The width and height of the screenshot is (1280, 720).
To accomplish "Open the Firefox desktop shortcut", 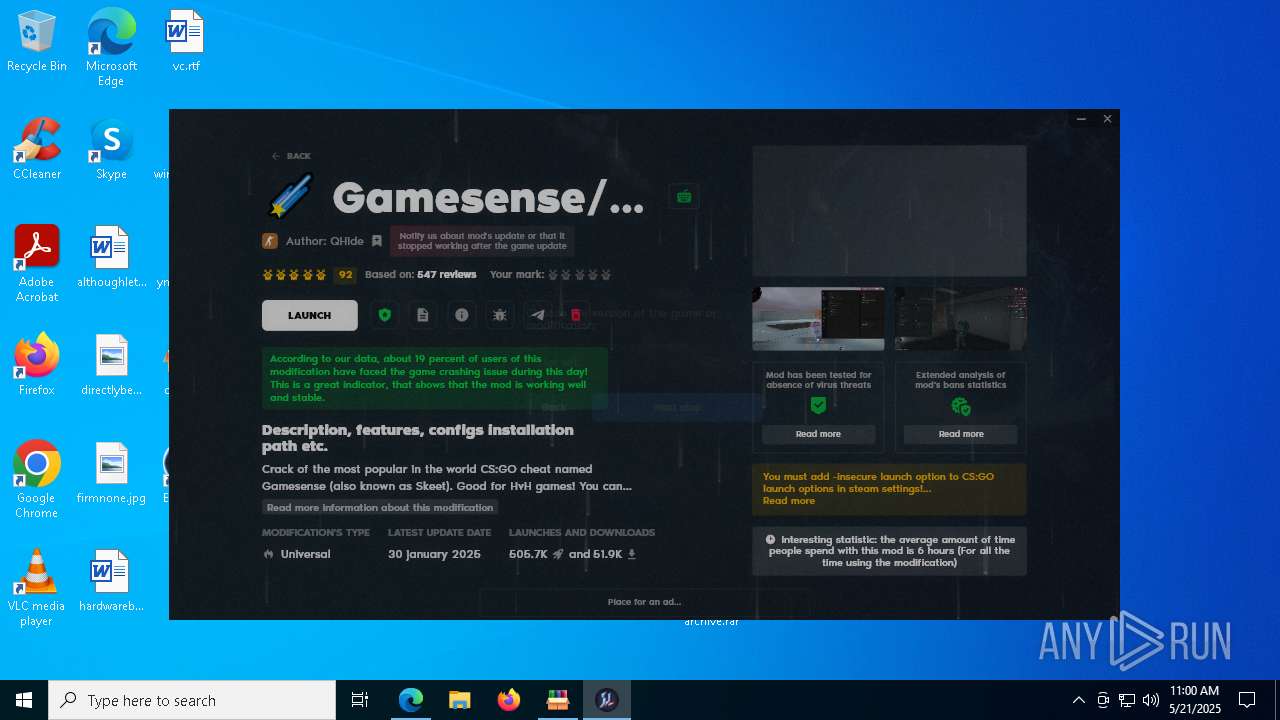I will (37, 365).
